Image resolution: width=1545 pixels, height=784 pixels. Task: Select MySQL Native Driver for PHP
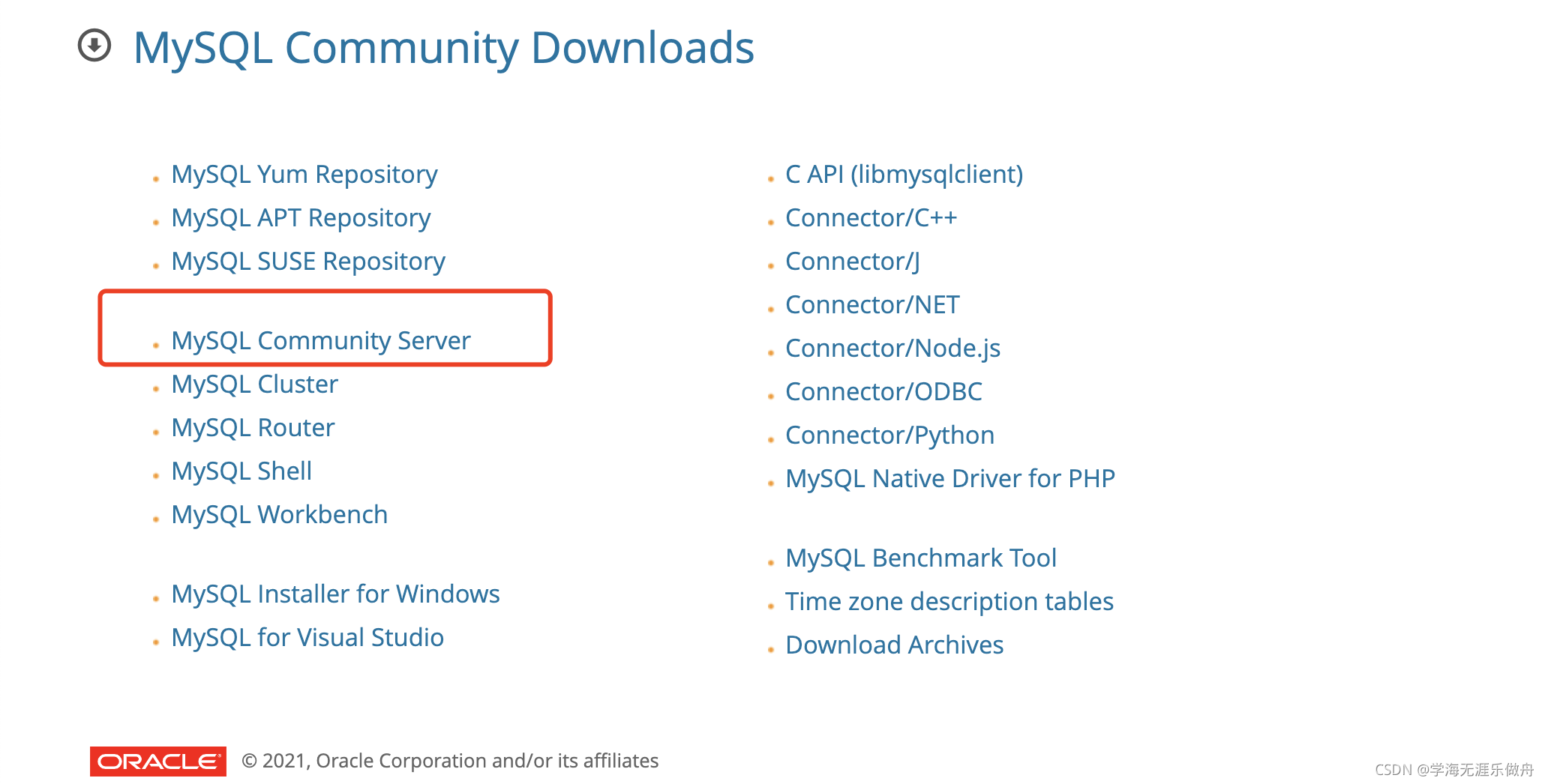(x=950, y=479)
